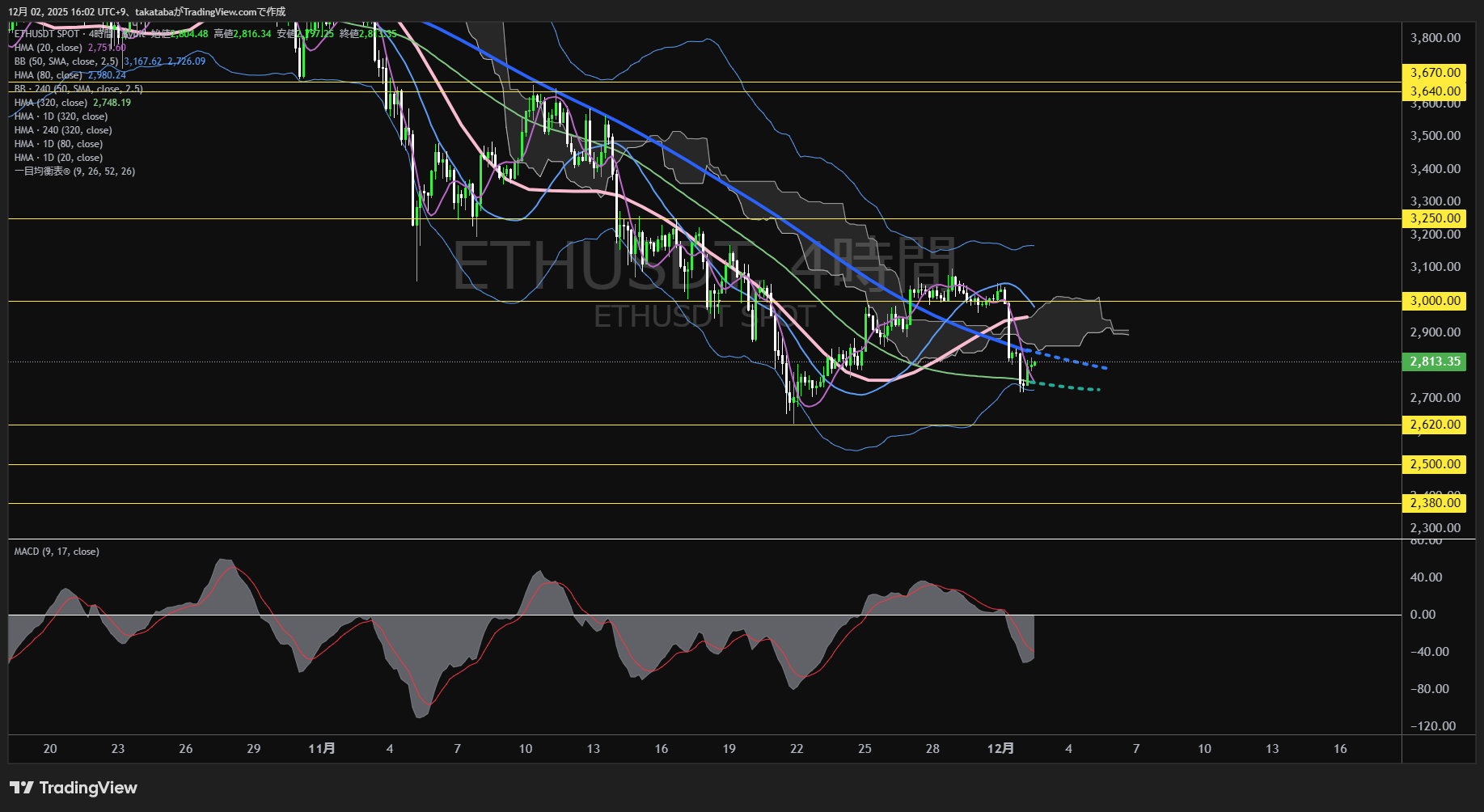This screenshot has width=1484, height=812.
Task: Click the 2,500.00 yellow price label
Action: click(x=1435, y=464)
